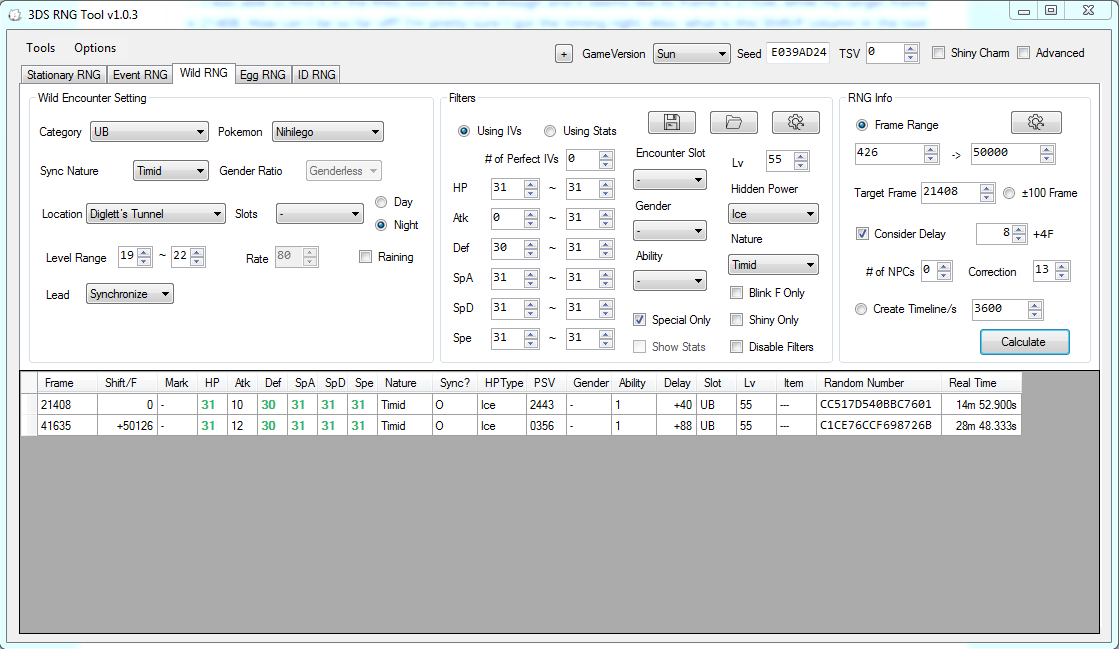The image size is (1119, 649).
Task: Open the Slots dropdown
Action: [x=320, y=214]
